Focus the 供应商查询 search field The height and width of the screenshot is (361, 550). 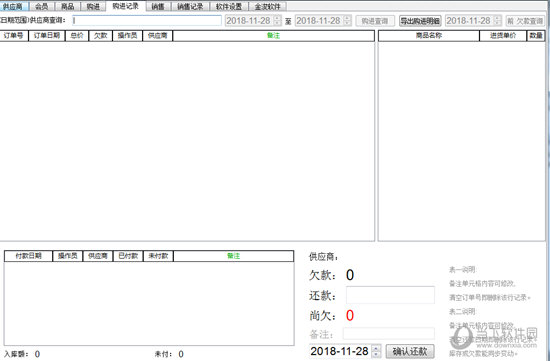pos(147,20)
